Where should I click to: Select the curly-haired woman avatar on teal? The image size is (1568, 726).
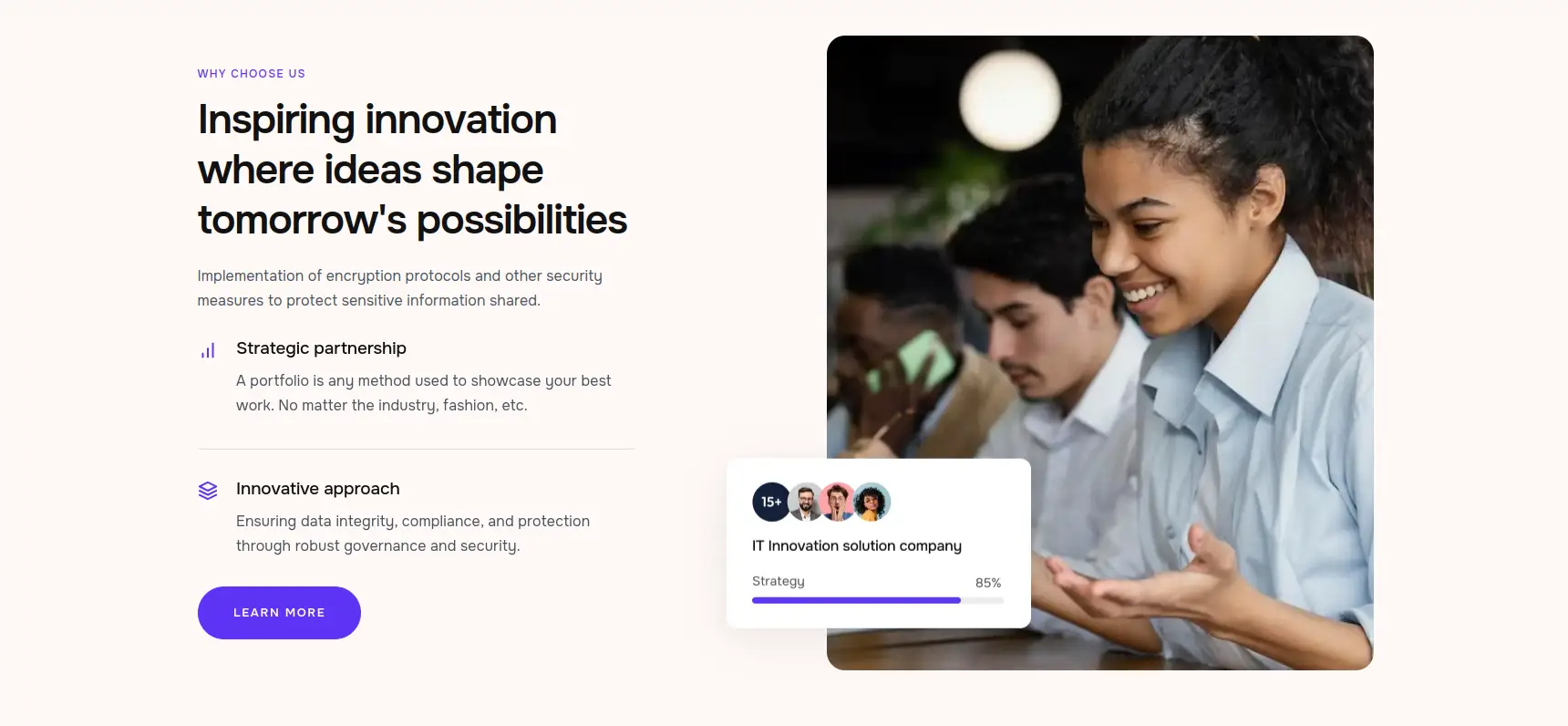click(x=872, y=502)
